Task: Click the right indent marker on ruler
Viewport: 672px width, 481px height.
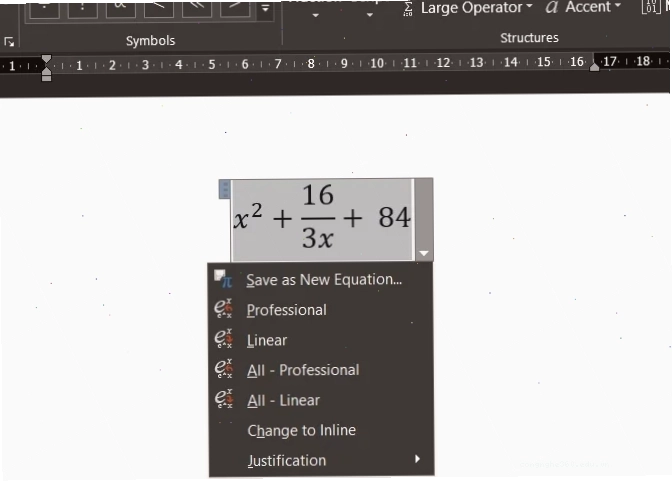Action: (594, 66)
